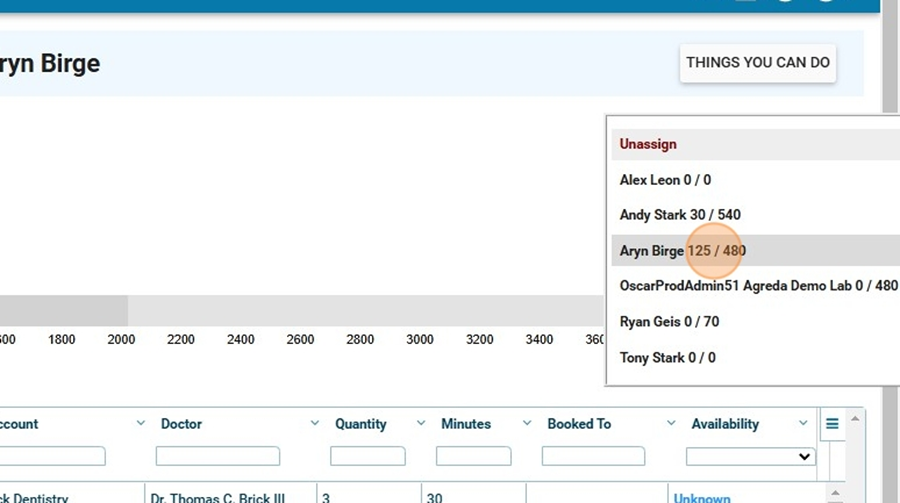Viewport: 900px width, 503px height.
Task: Choose Andy Stark 30 / 540
Action: click(x=680, y=215)
